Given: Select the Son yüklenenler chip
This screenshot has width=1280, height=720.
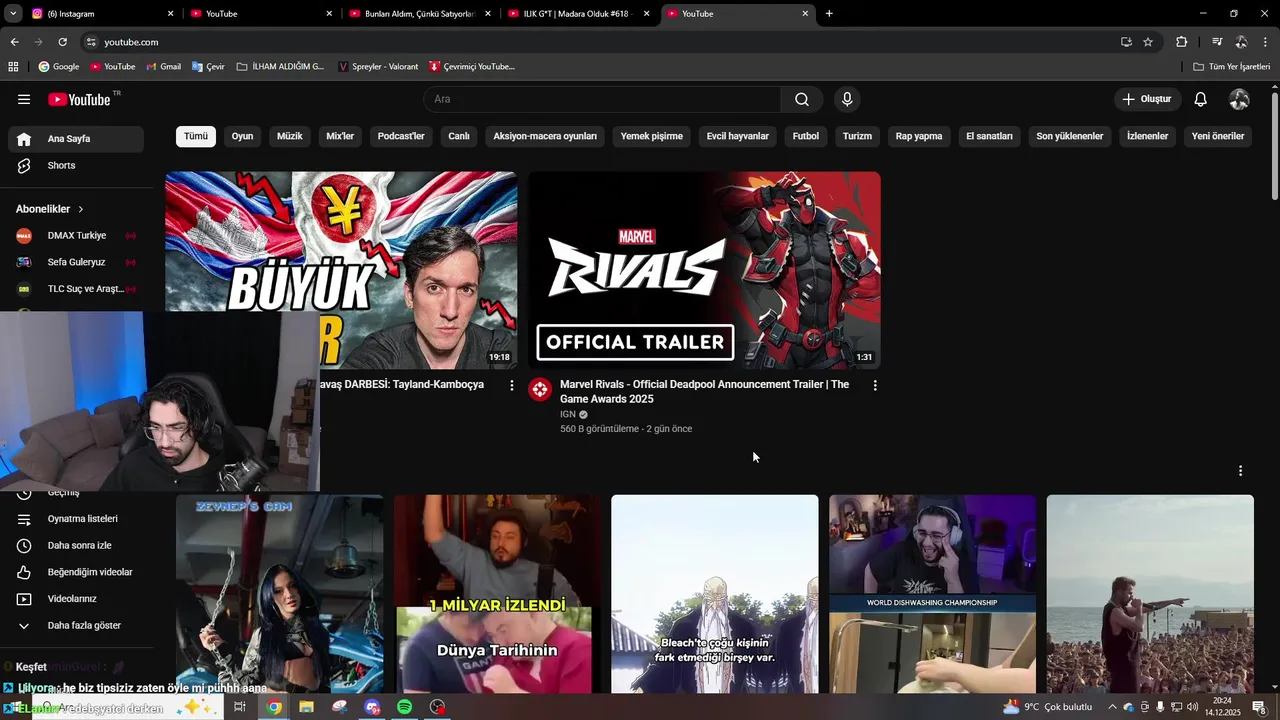Looking at the screenshot, I should pos(1070,136).
